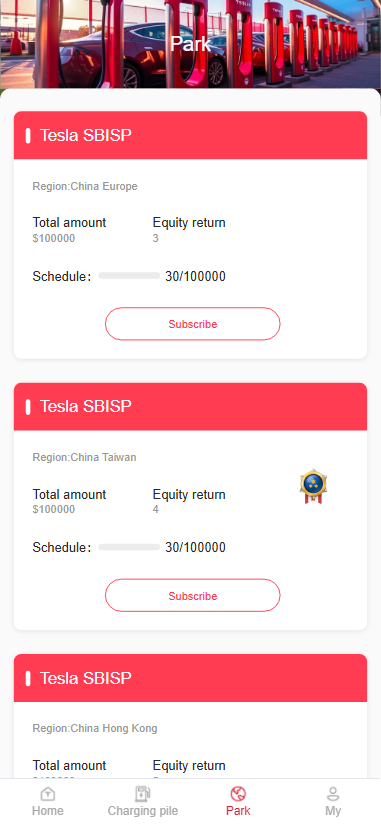Click the Region:China Hong Kong text
381x824 pixels.
(x=95, y=728)
